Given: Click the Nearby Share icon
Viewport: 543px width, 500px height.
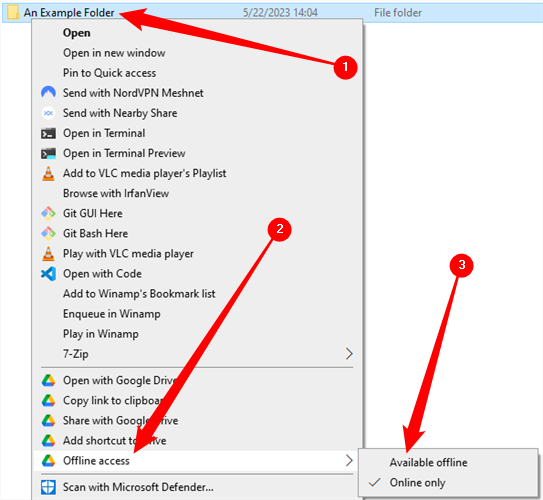Looking at the screenshot, I should 48,113.
